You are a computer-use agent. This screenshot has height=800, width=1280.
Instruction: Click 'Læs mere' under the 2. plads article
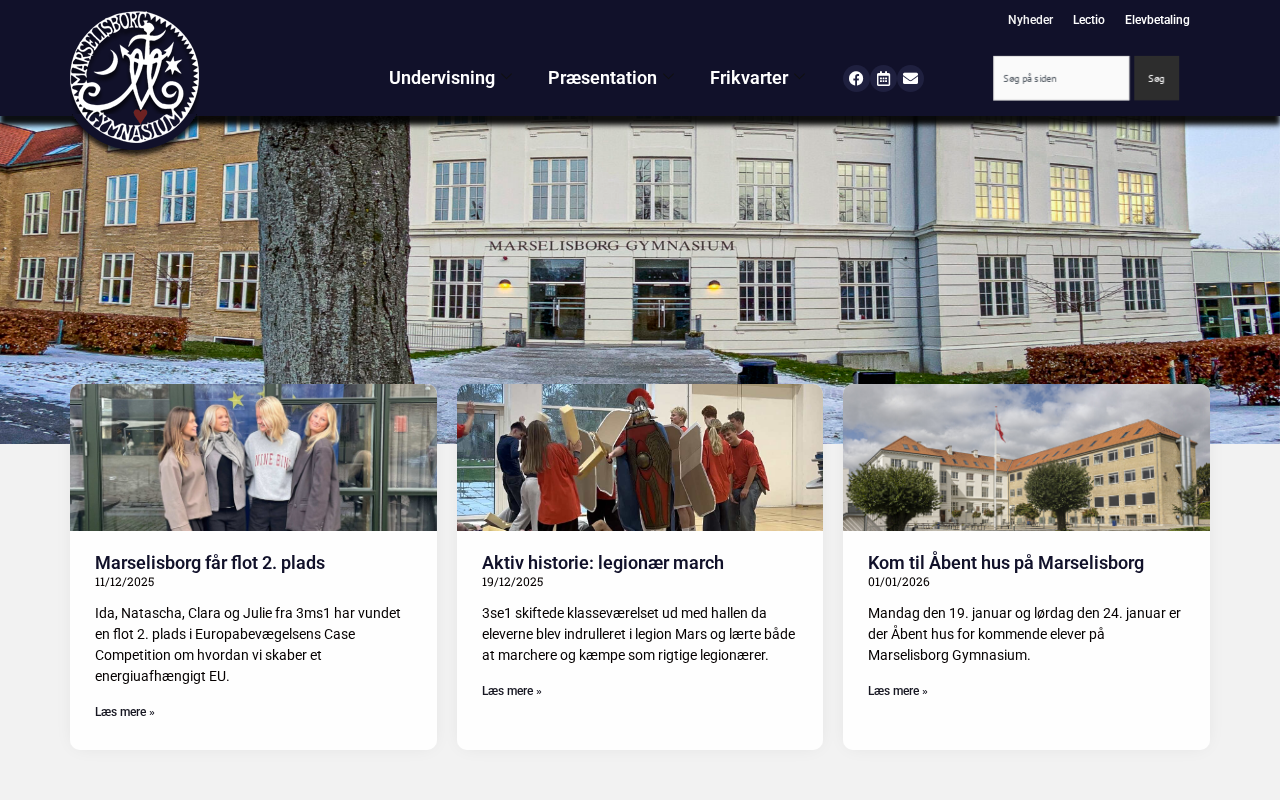coord(125,712)
